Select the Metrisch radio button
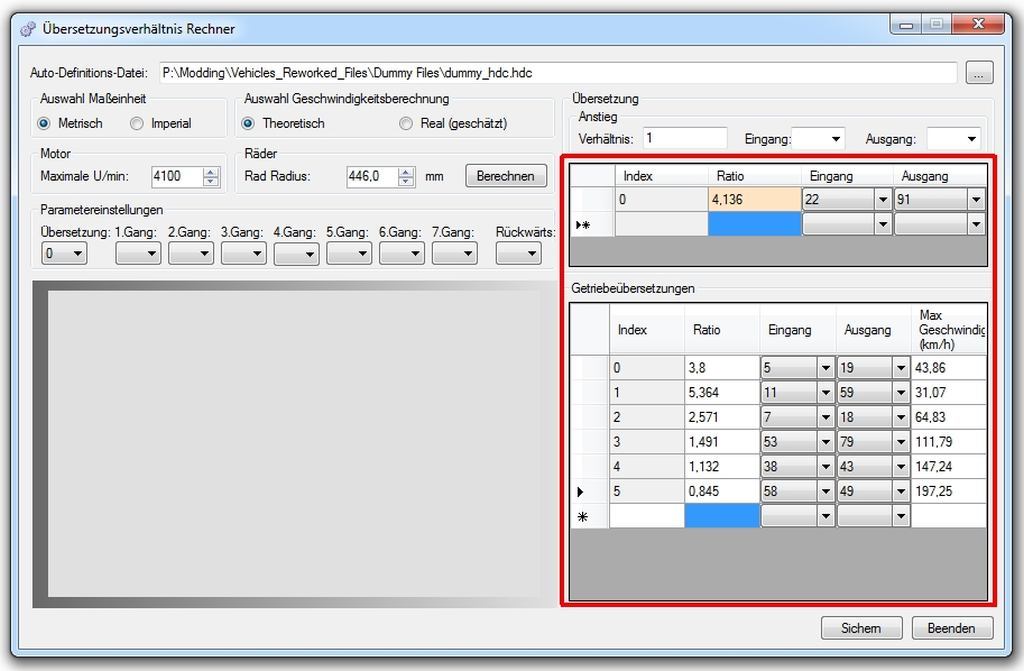The image size is (1024, 671). point(44,123)
